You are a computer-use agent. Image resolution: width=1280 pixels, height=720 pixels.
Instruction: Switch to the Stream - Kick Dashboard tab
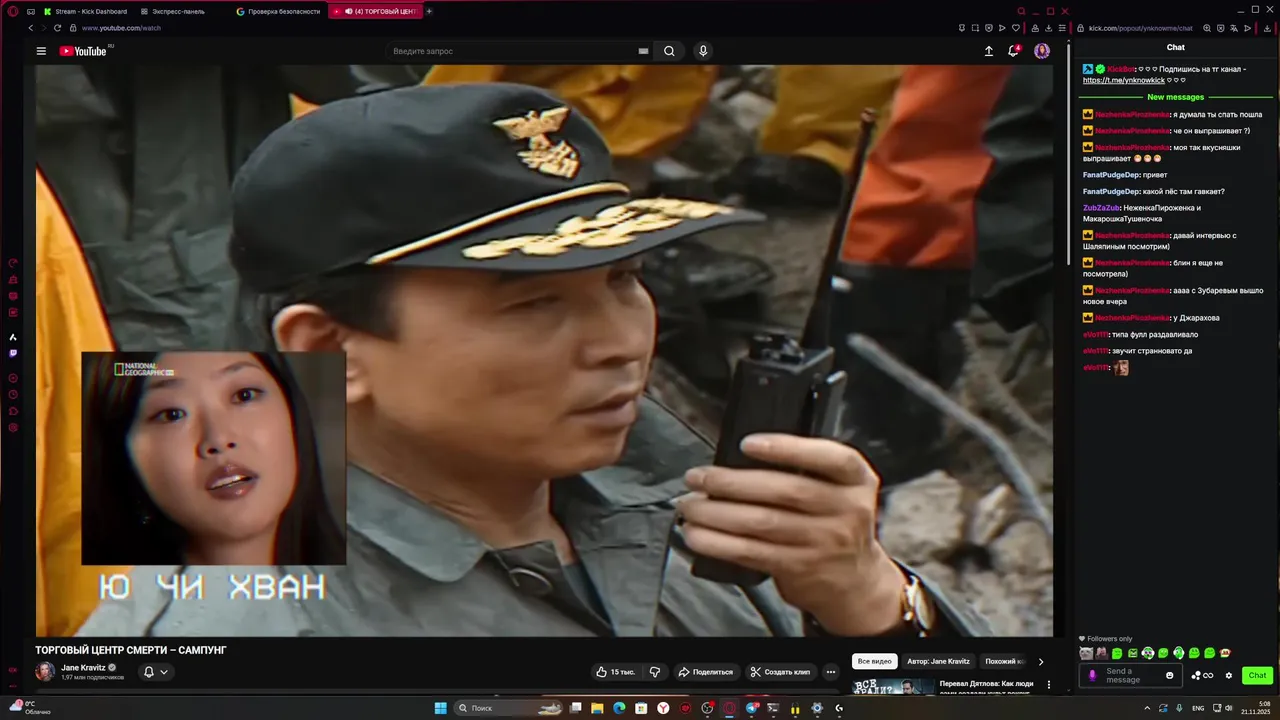pos(85,11)
